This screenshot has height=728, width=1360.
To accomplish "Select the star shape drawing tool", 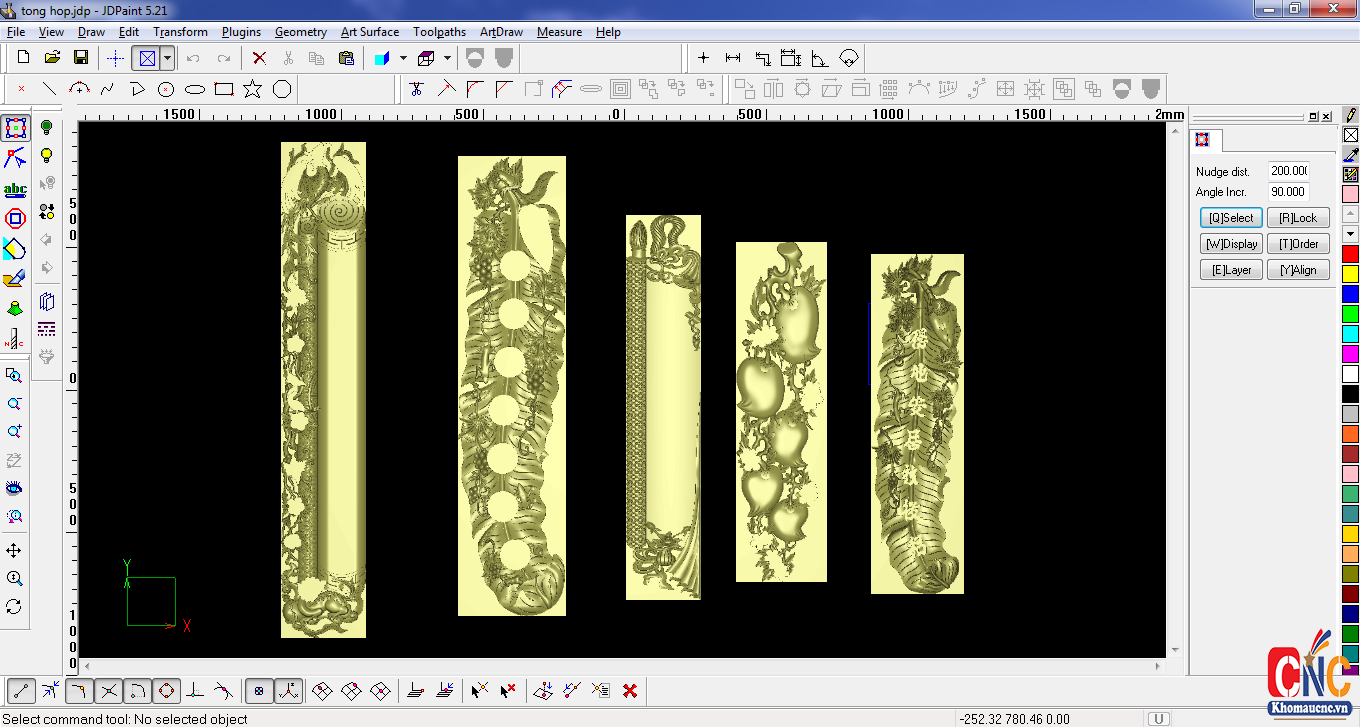I will coord(253,89).
